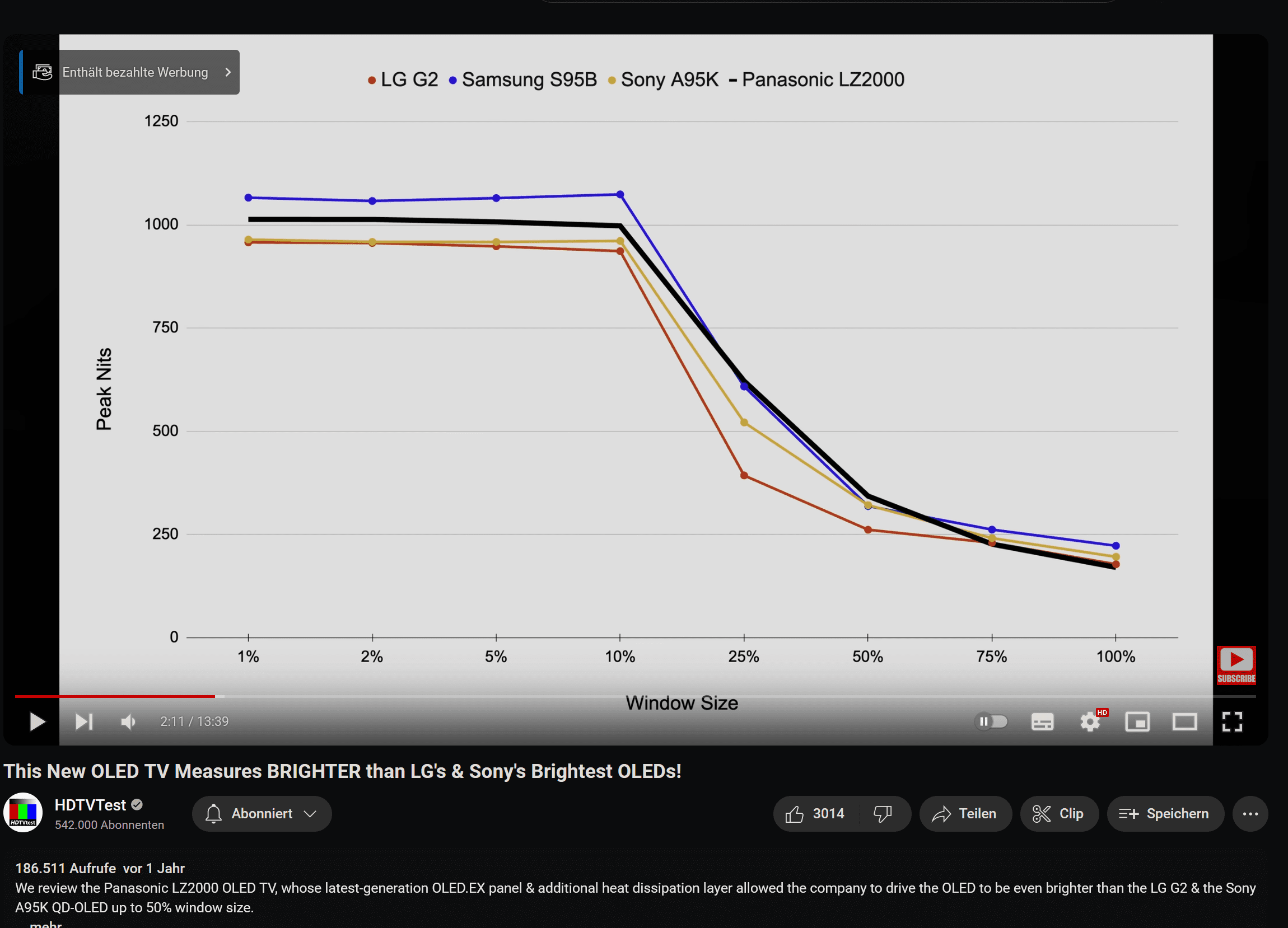The image size is (1288, 928).
Task: Expand description with mehr
Action: (45, 924)
